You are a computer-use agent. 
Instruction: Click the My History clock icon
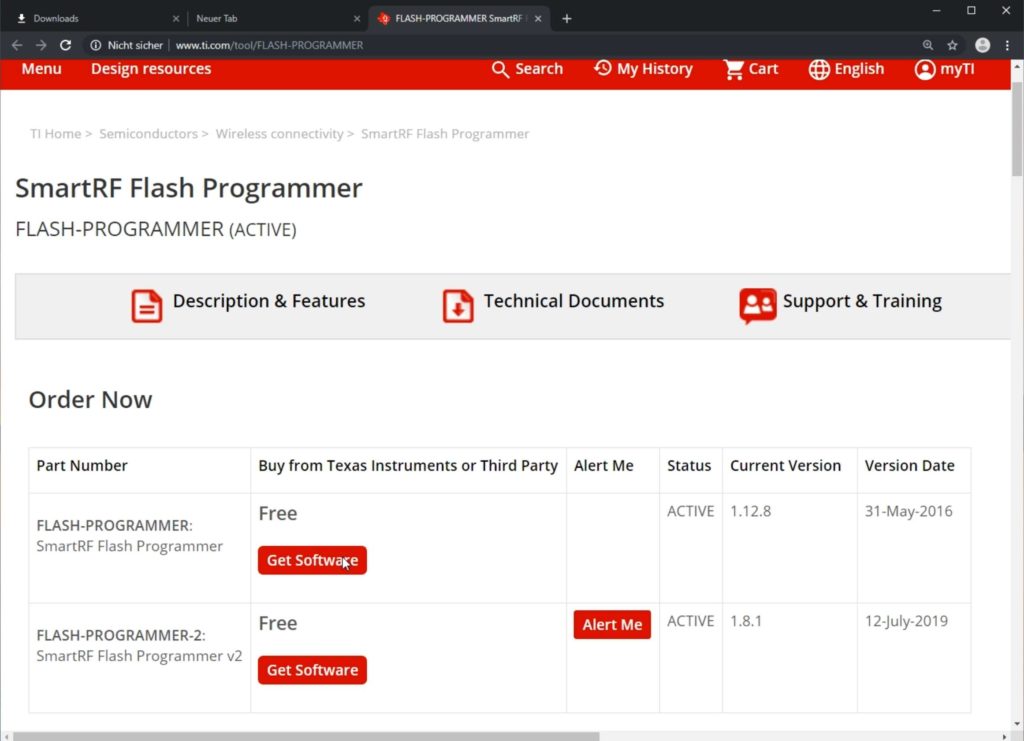tap(603, 68)
